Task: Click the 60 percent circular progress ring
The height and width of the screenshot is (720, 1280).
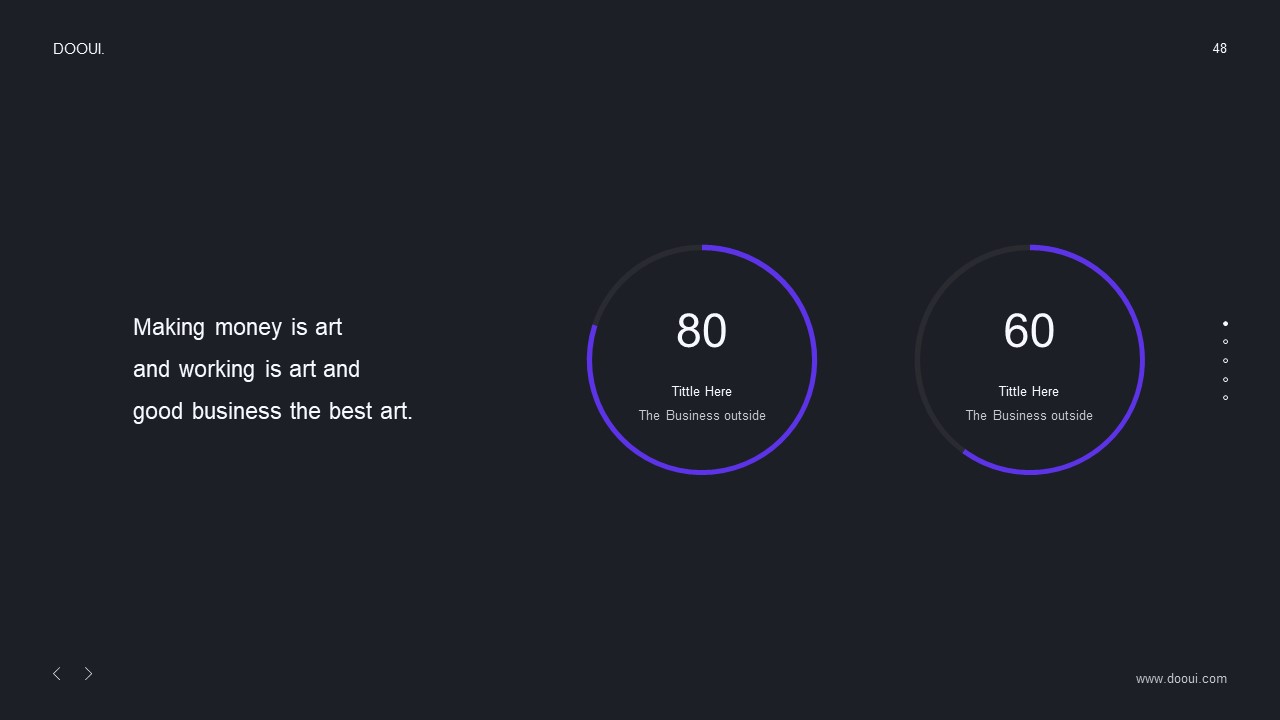Action: (x=1029, y=359)
